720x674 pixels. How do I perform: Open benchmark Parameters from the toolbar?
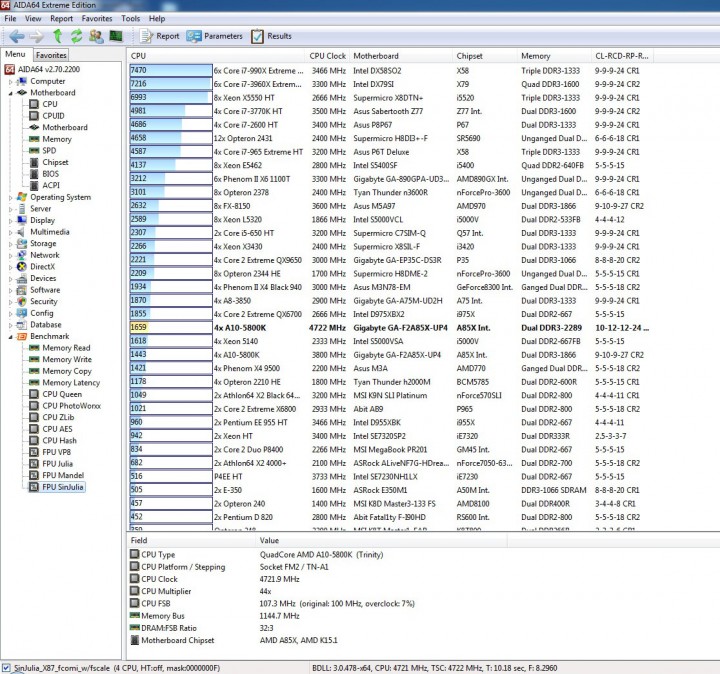(x=214, y=36)
